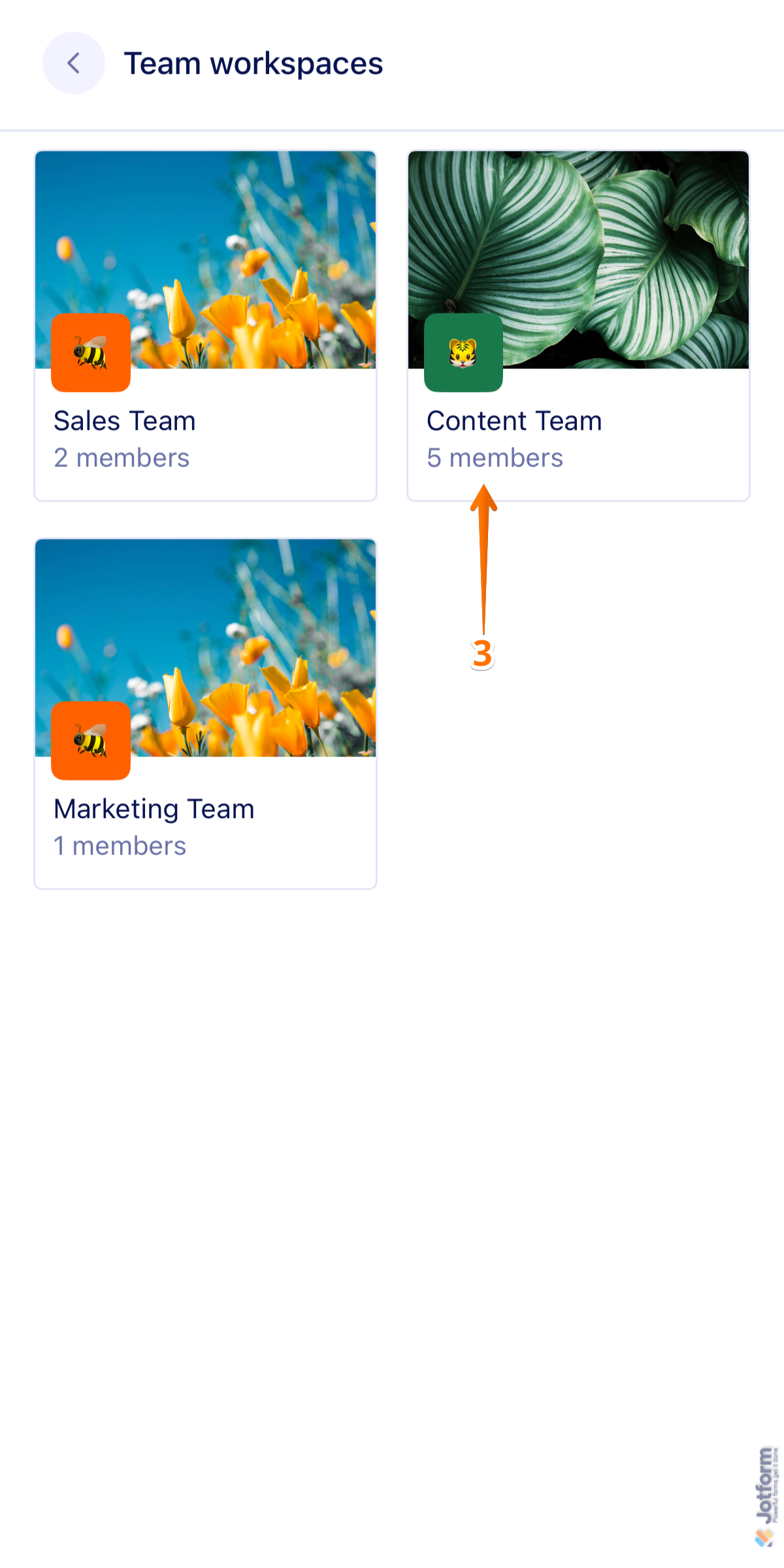The height and width of the screenshot is (1568, 784).
Task: Click the '1 members' label under Marketing Team
Action: pyautogui.click(x=120, y=846)
